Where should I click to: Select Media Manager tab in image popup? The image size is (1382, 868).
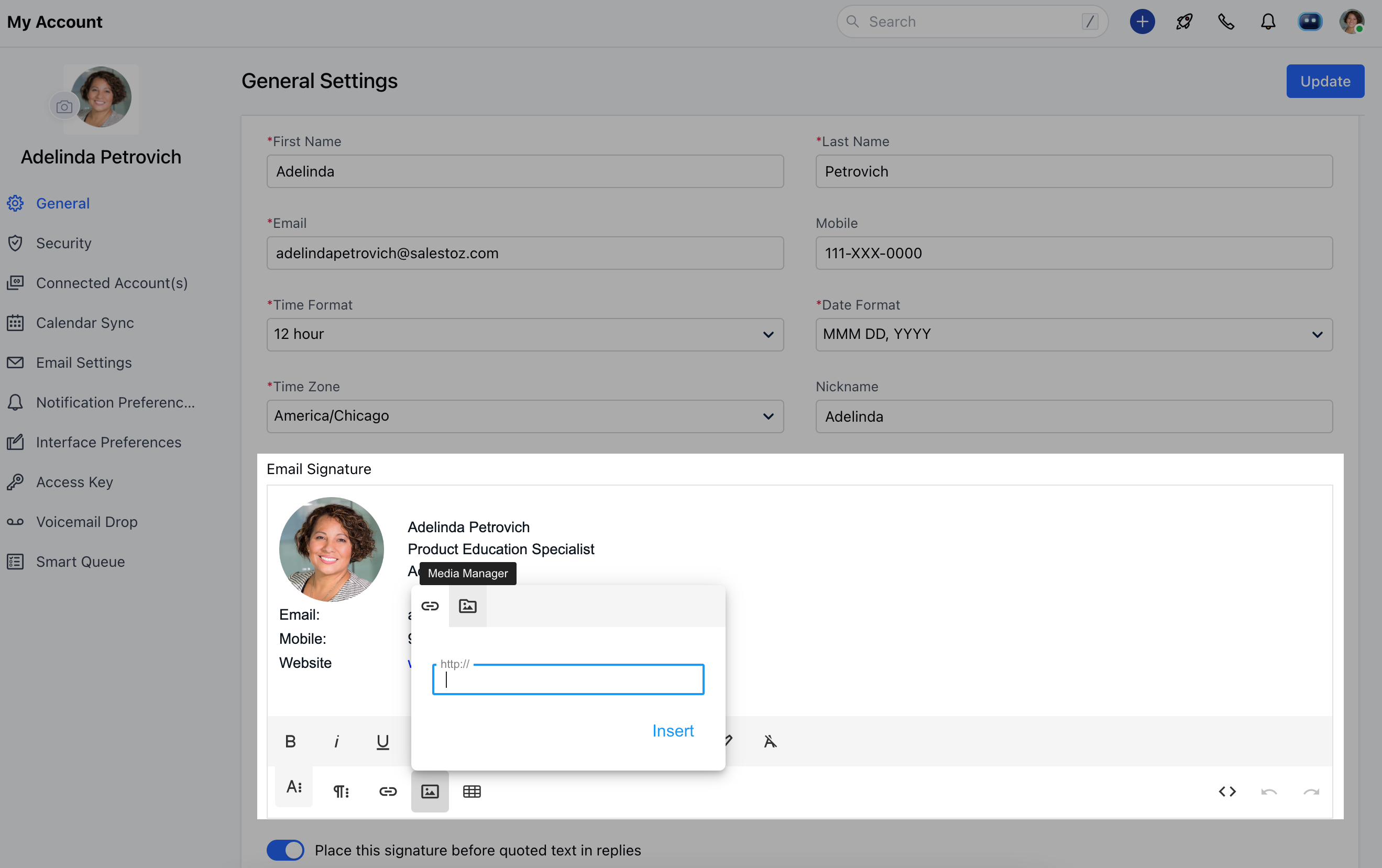tap(467, 606)
